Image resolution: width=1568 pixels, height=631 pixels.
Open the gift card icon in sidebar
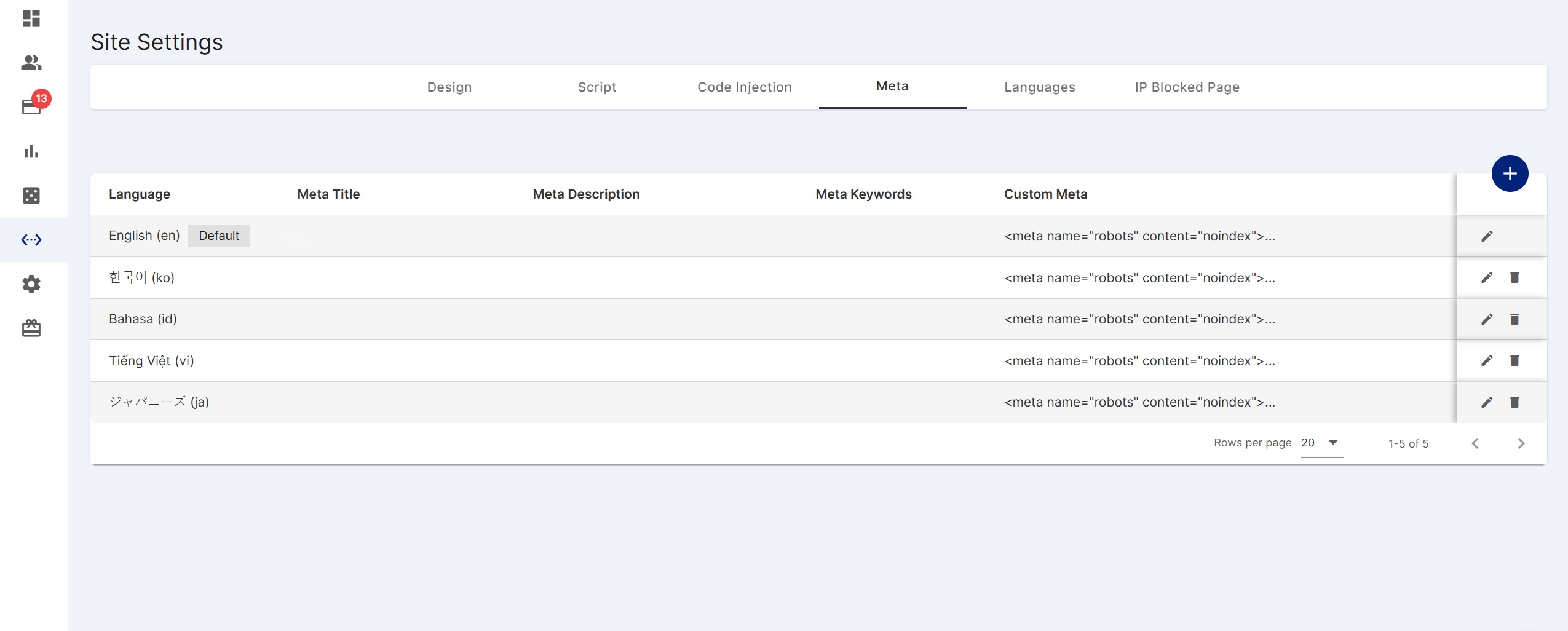[x=31, y=328]
